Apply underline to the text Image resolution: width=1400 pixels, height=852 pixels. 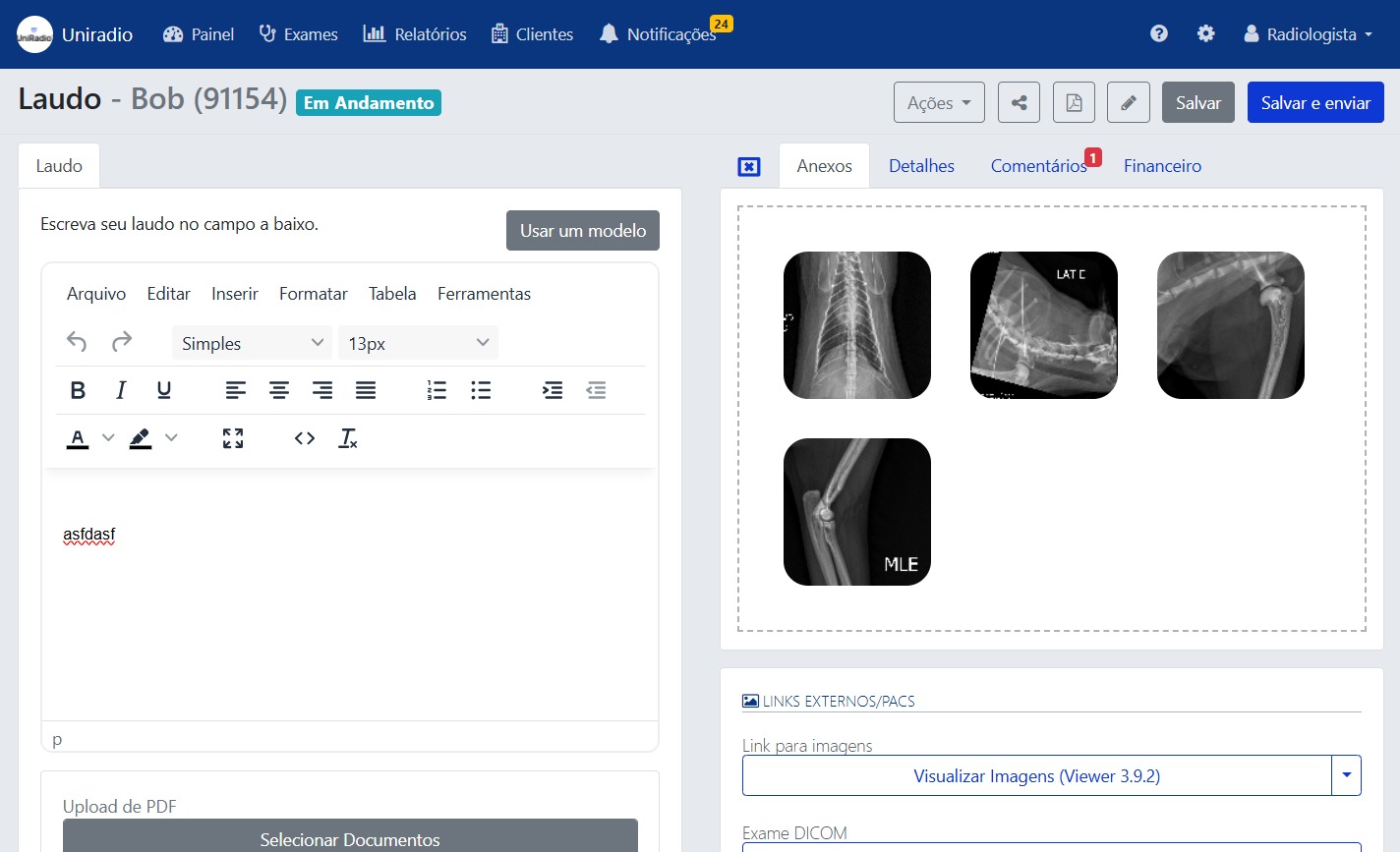click(x=163, y=390)
